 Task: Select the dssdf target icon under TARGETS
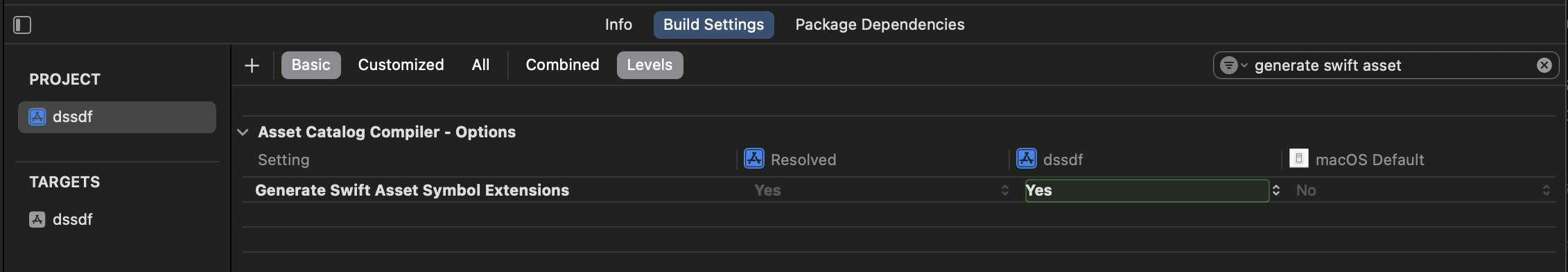(37, 219)
